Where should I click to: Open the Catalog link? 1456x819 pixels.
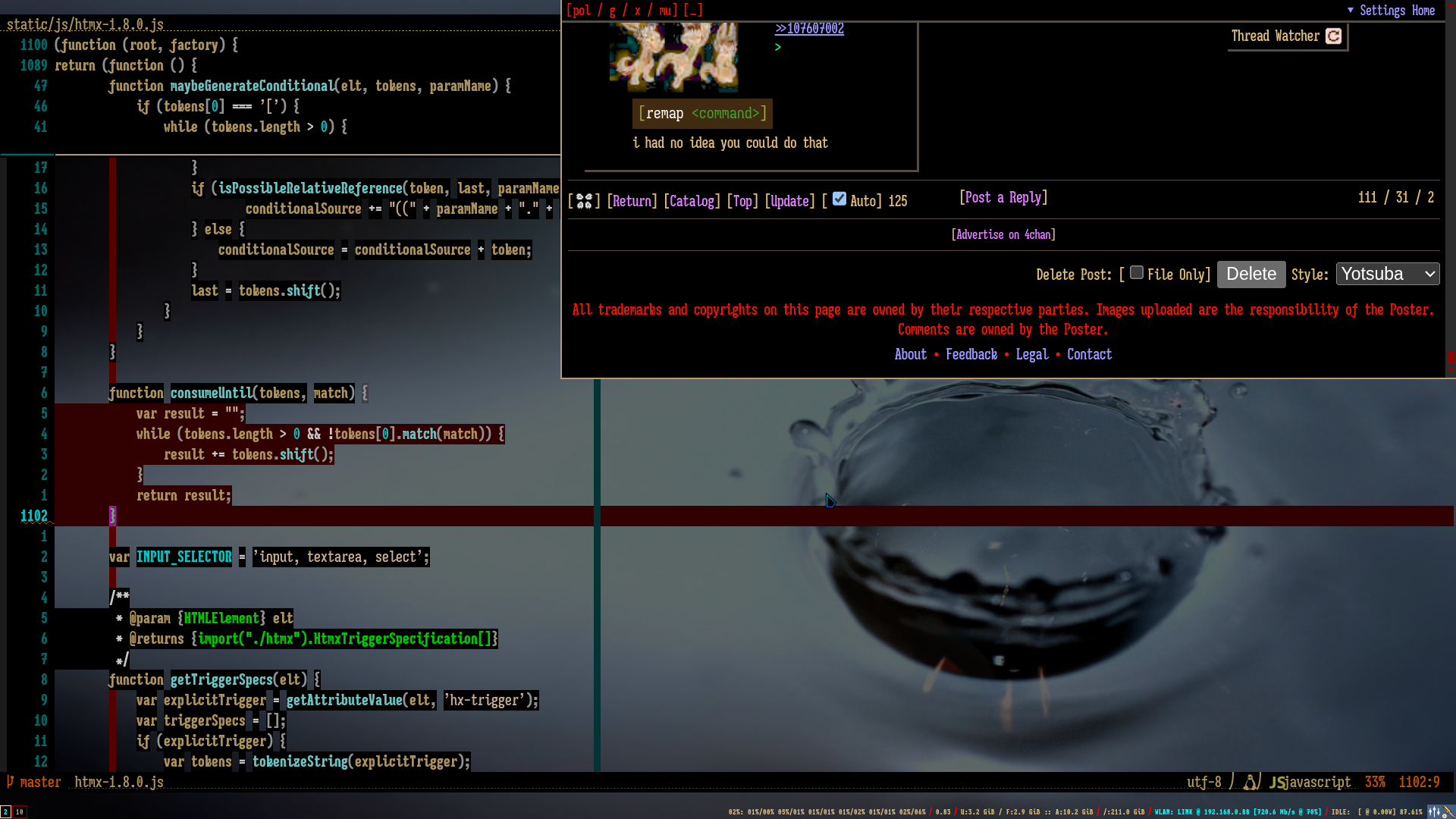click(692, 201)
